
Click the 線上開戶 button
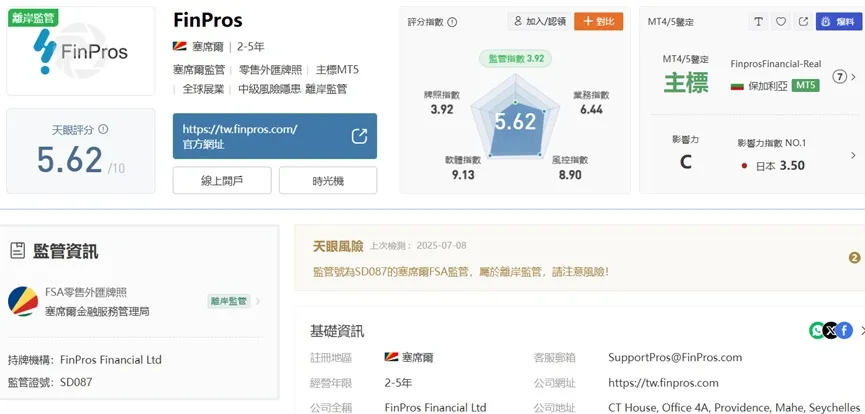click(x=222, y=181)
